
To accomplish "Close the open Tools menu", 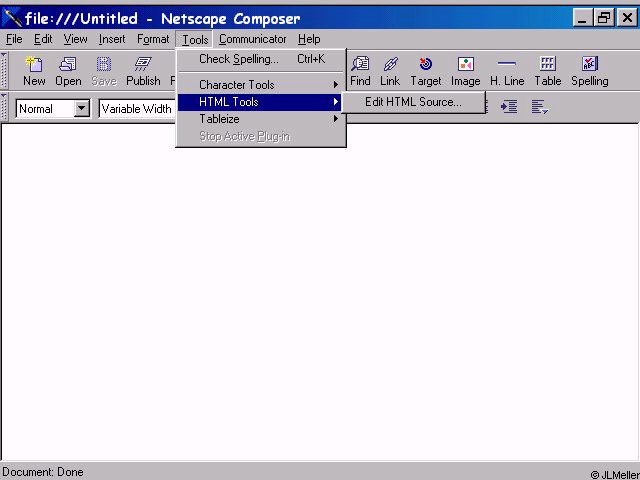I will (195, 40).
